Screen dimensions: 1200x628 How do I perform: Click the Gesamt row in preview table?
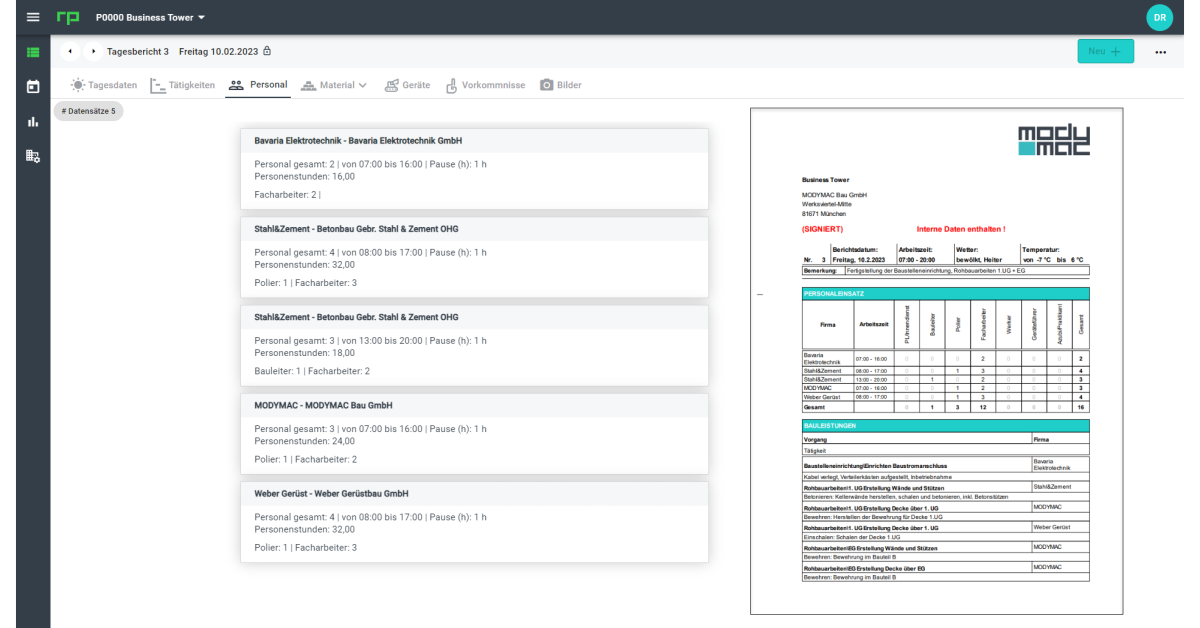pyautogui.click(x=946, y=408)
